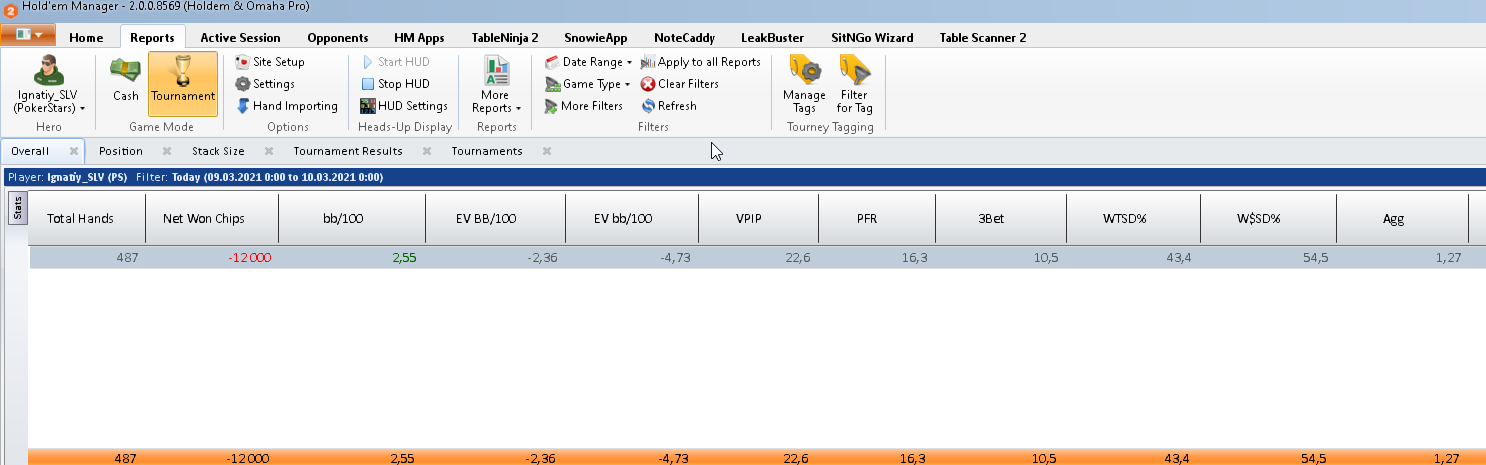The width and height of the screenshot is (1486, 465).
Task: Select the Overall report tab
Action: click(31, 151)
